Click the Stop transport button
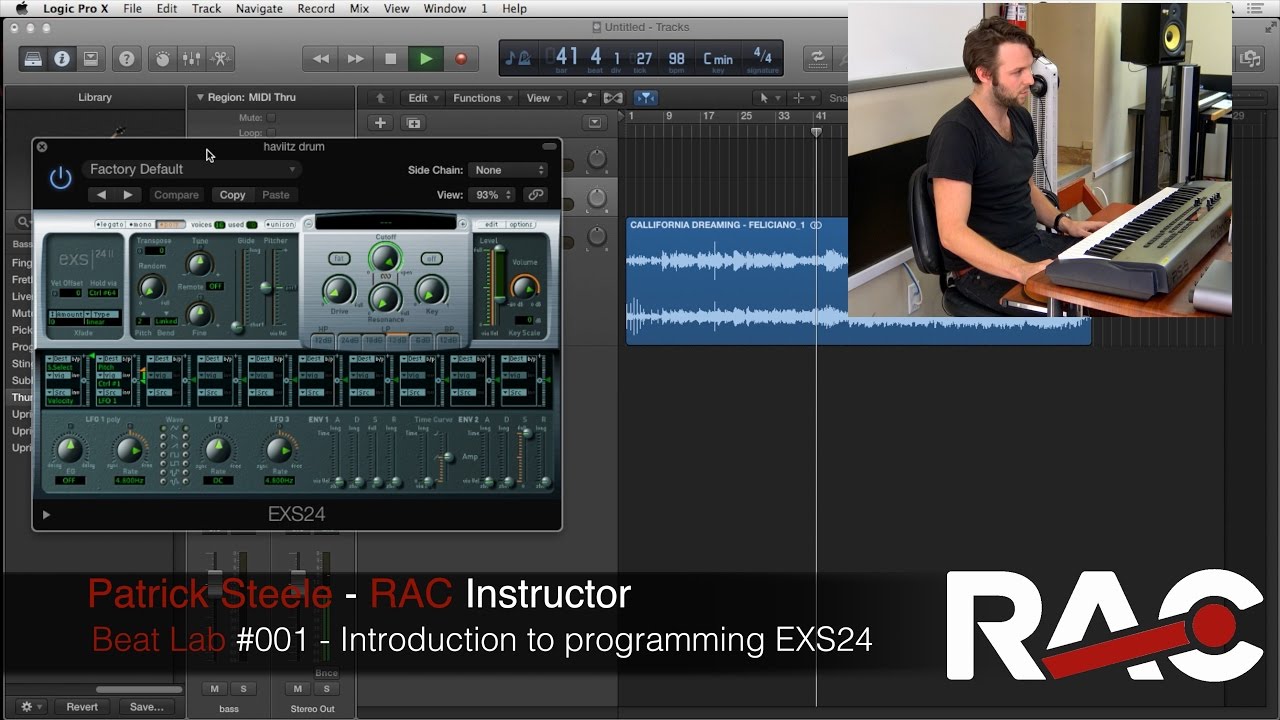Image resolution: width=1280 pixels, height=720 pixels. pyautogui.click(x=391, y=59)
